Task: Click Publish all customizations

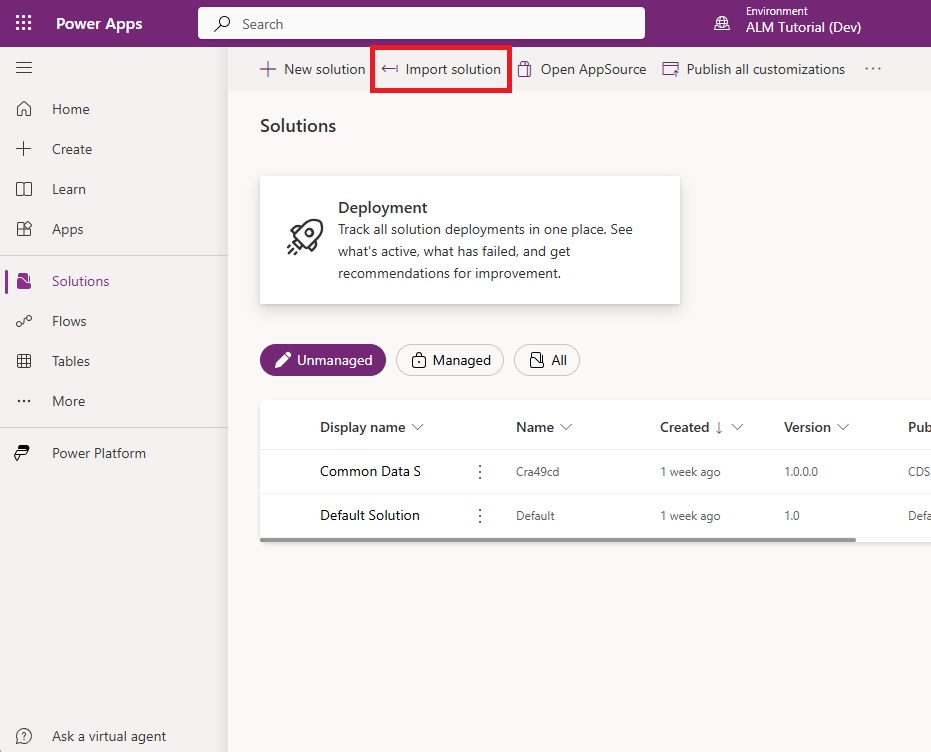Action: click(753, 69)
